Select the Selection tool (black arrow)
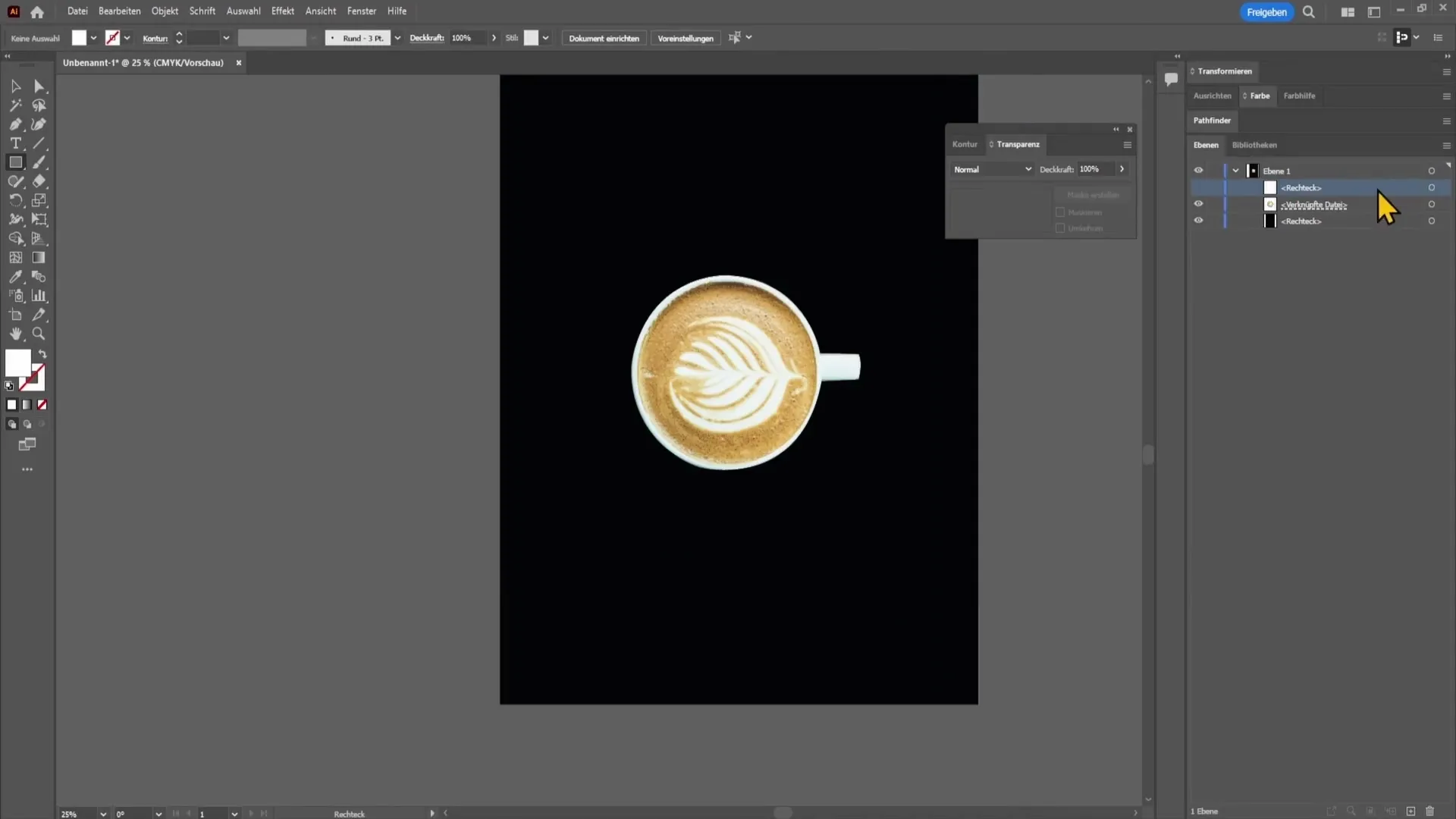1456x819 pixels. (15, 86)
